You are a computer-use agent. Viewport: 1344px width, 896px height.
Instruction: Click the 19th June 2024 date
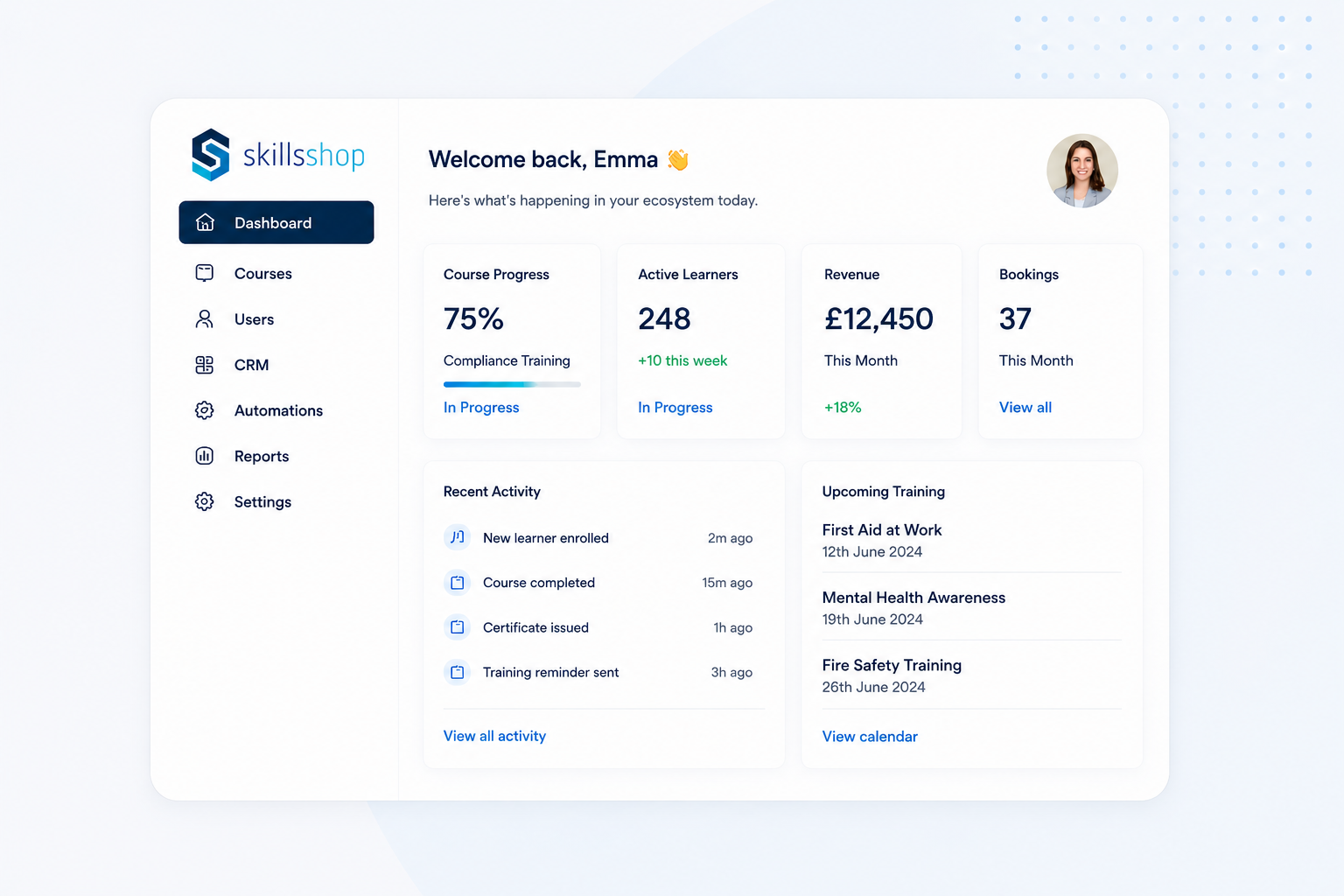point(872,619)
